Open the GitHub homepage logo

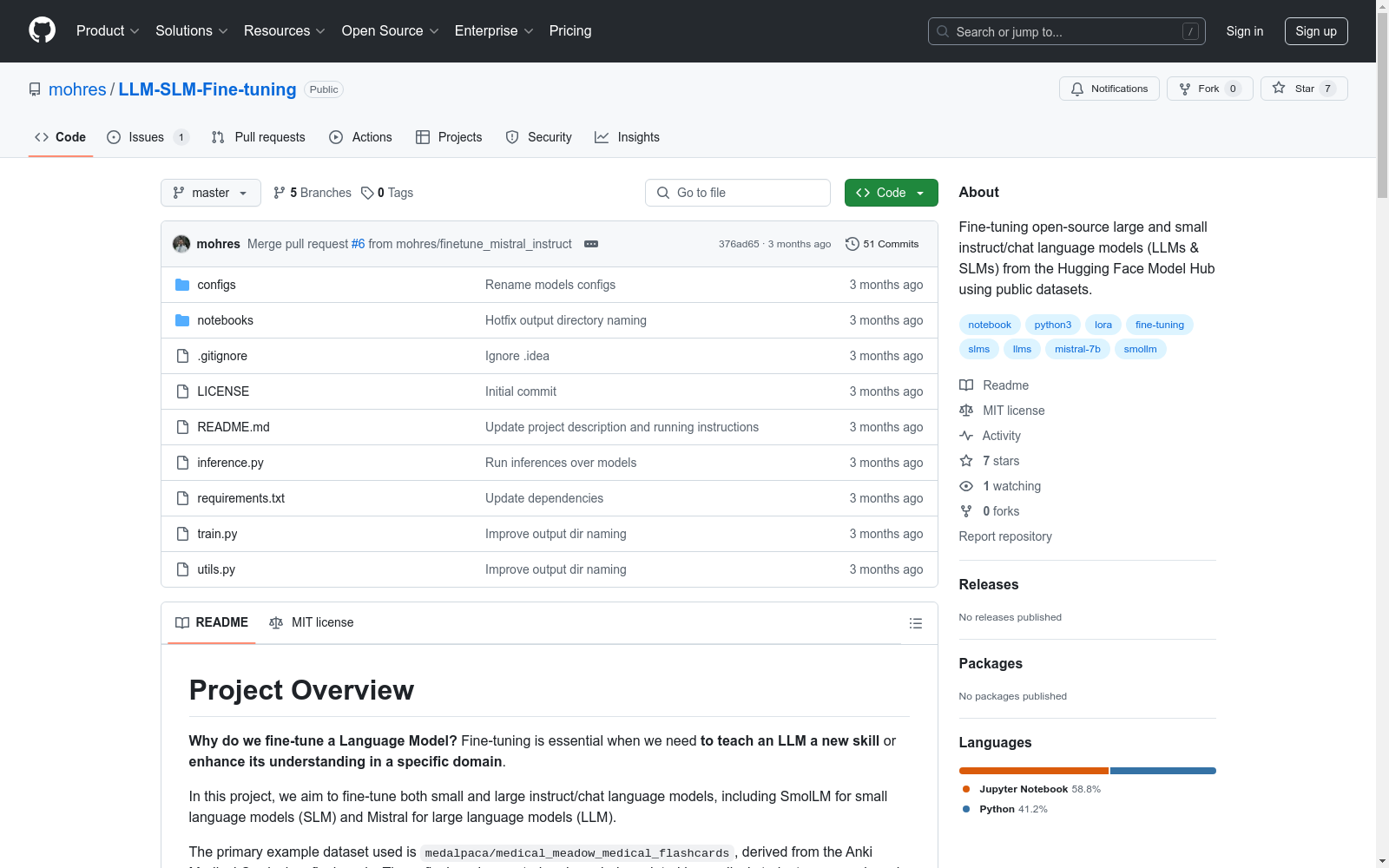(x=42, y=30)
